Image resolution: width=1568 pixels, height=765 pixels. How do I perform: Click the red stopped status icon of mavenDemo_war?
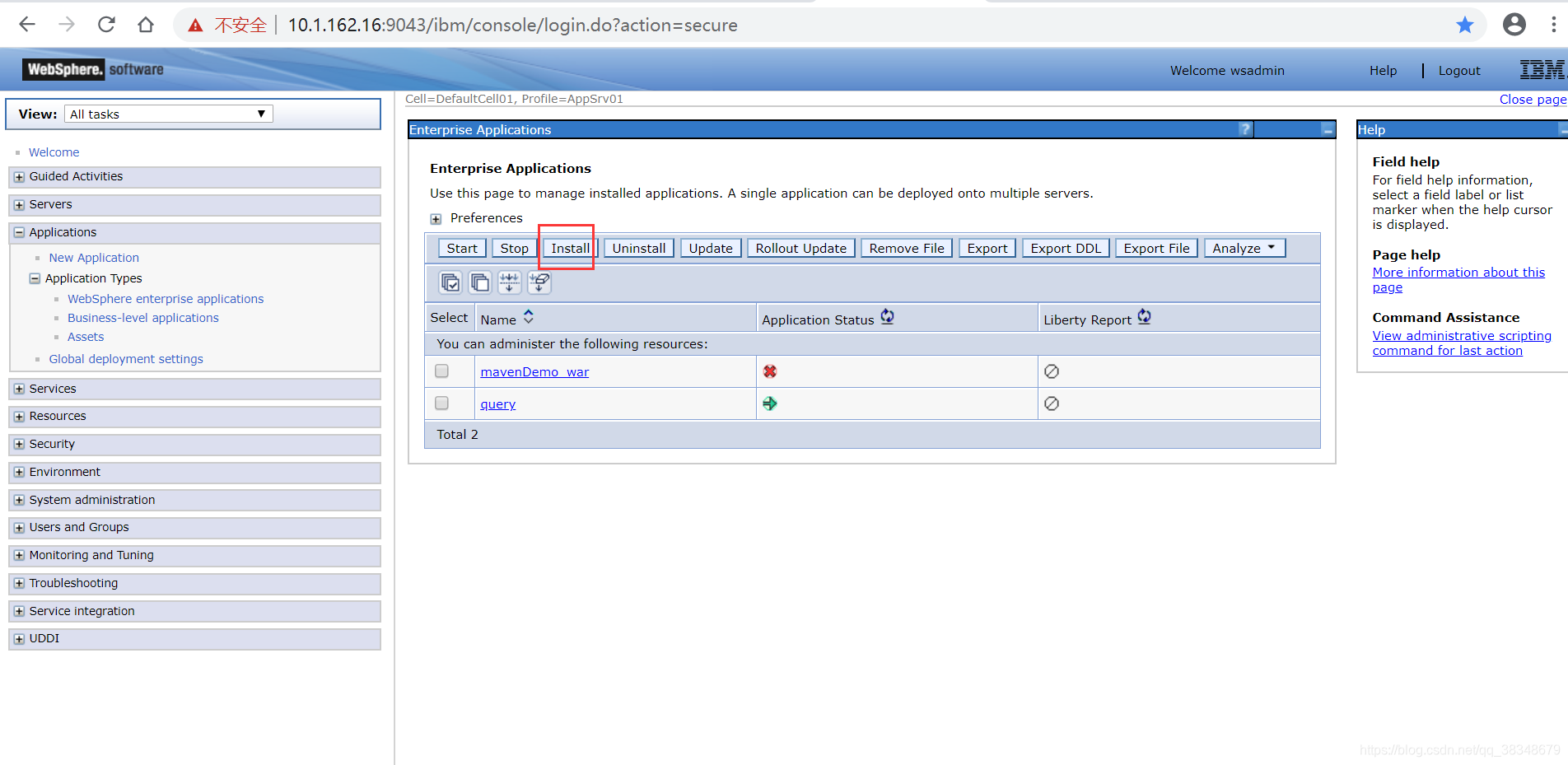pyautogui.click(x=770, y=371)
